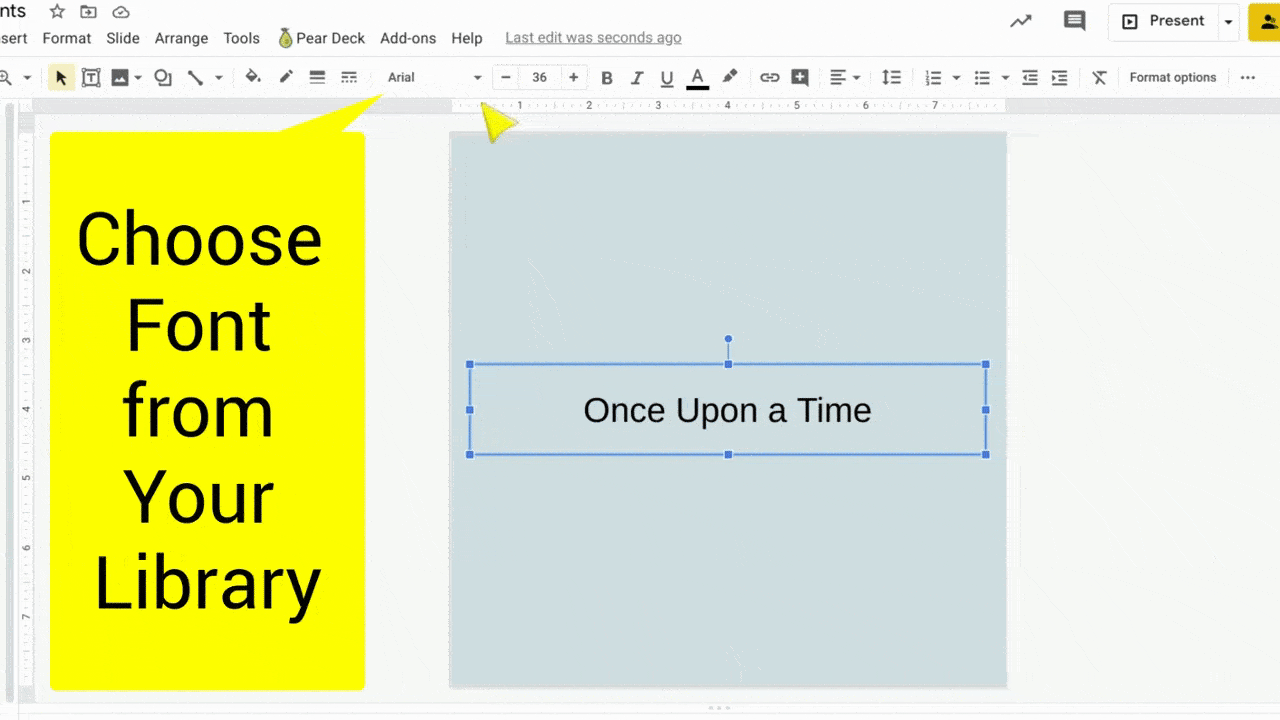This screenshot has width=1280, height=720.
Task: Open the highlight color tool
Action: (730, 77)
